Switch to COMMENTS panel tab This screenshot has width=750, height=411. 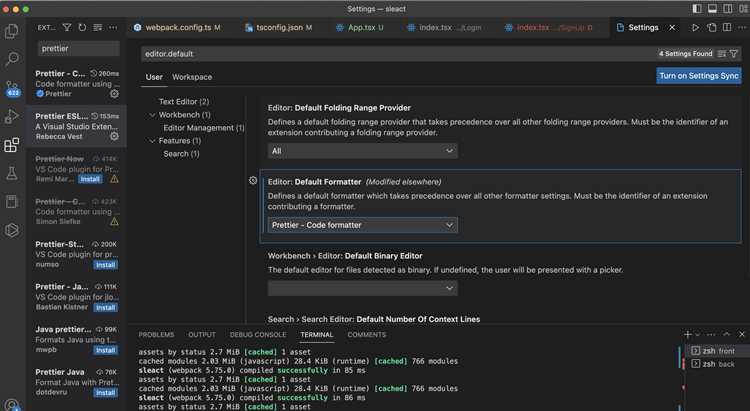[x=367, y=334]
